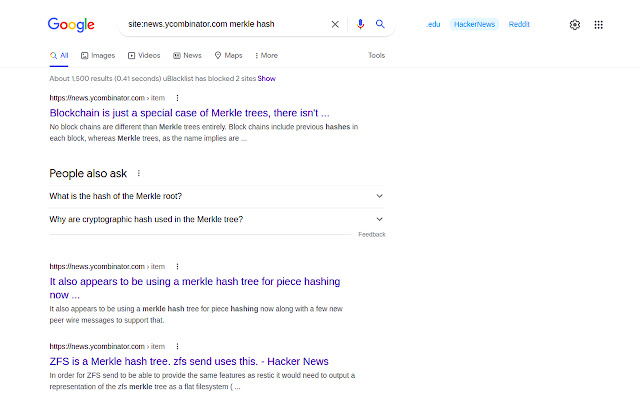Click the 'No block chains are different' snippet
The image size is (640, 400).
(x=204, y=133)
